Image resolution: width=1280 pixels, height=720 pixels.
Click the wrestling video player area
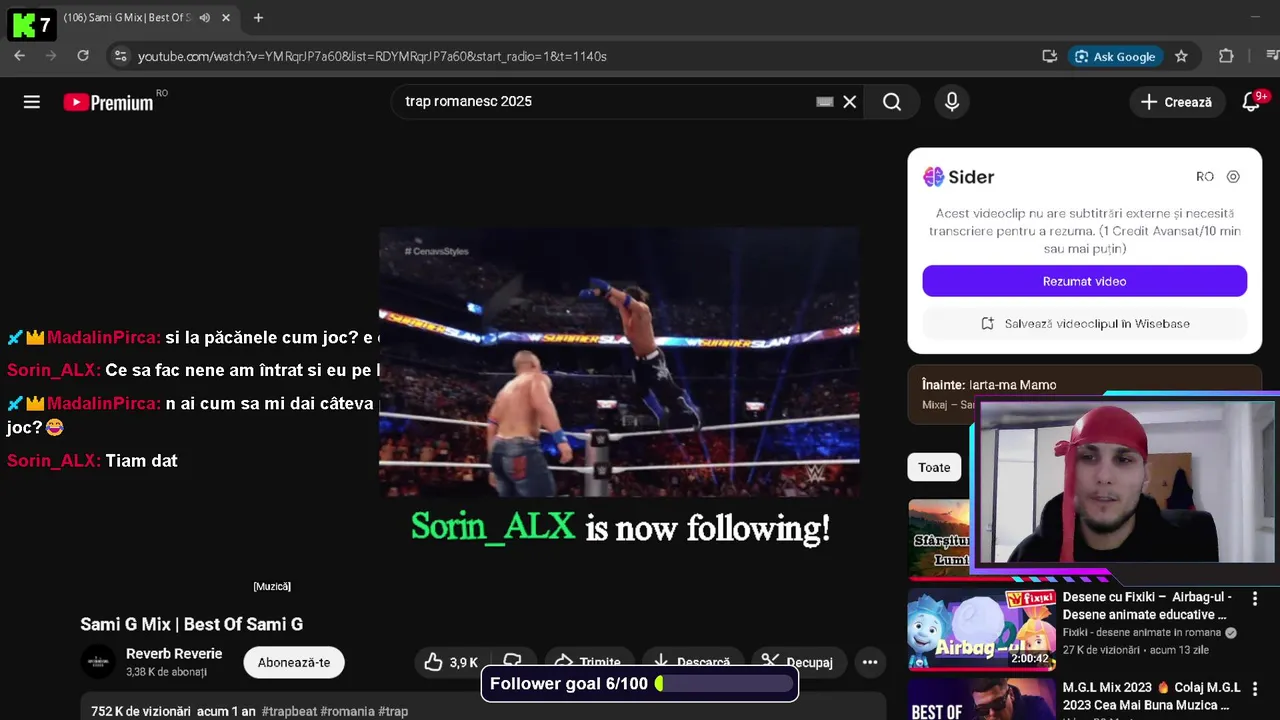[x=619, y=361]
